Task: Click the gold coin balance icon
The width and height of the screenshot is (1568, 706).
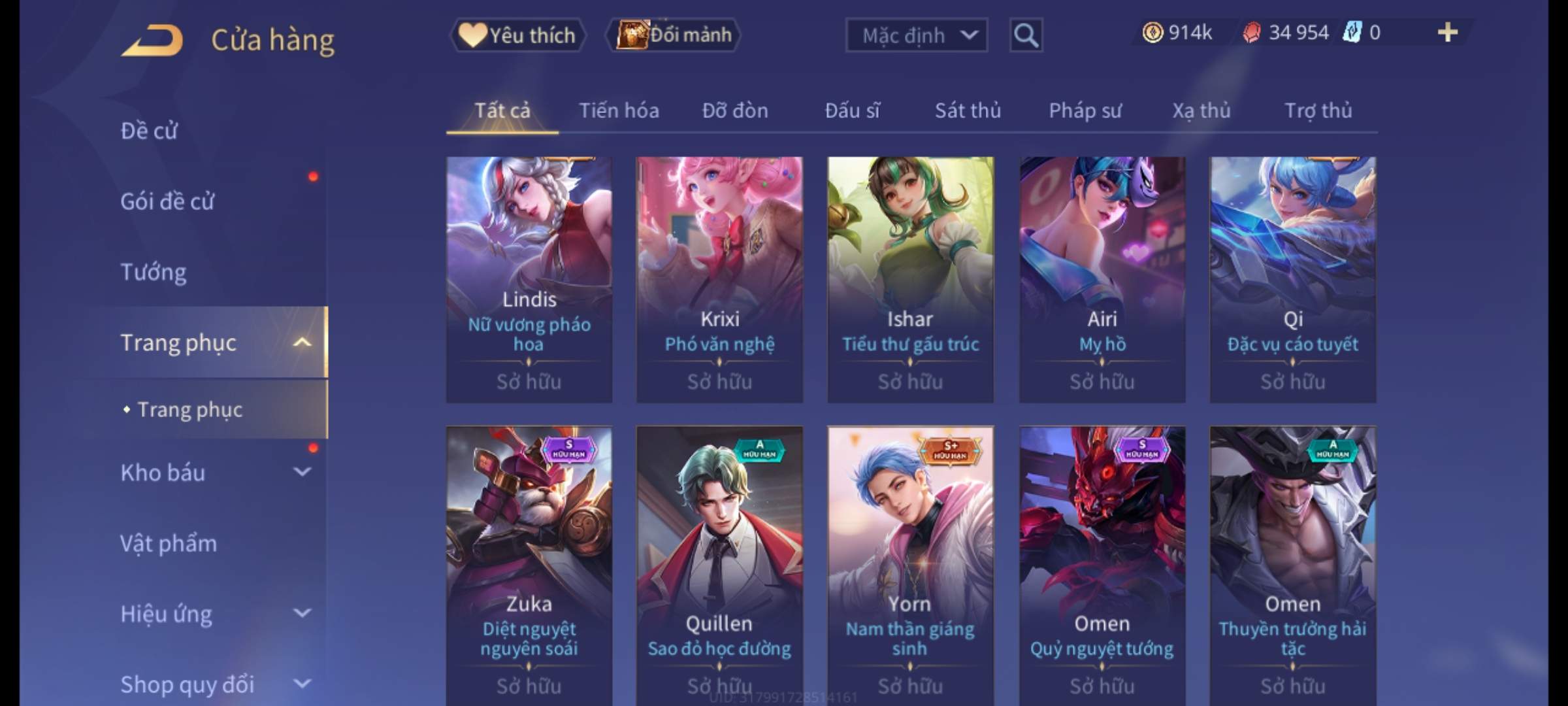Action: point(1152,33)
